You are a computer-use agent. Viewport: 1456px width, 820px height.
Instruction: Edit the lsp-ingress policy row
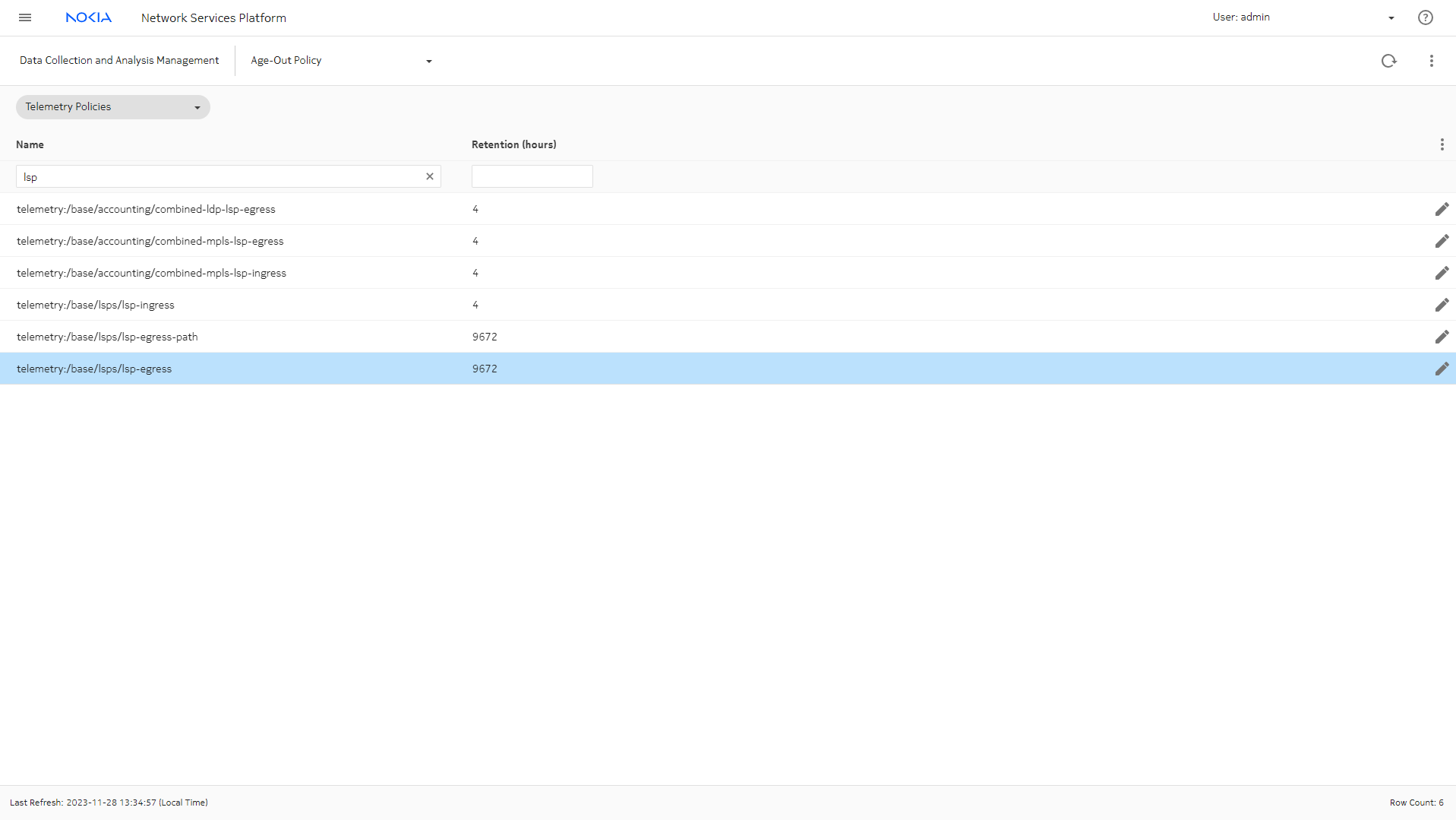[1441, 305]
